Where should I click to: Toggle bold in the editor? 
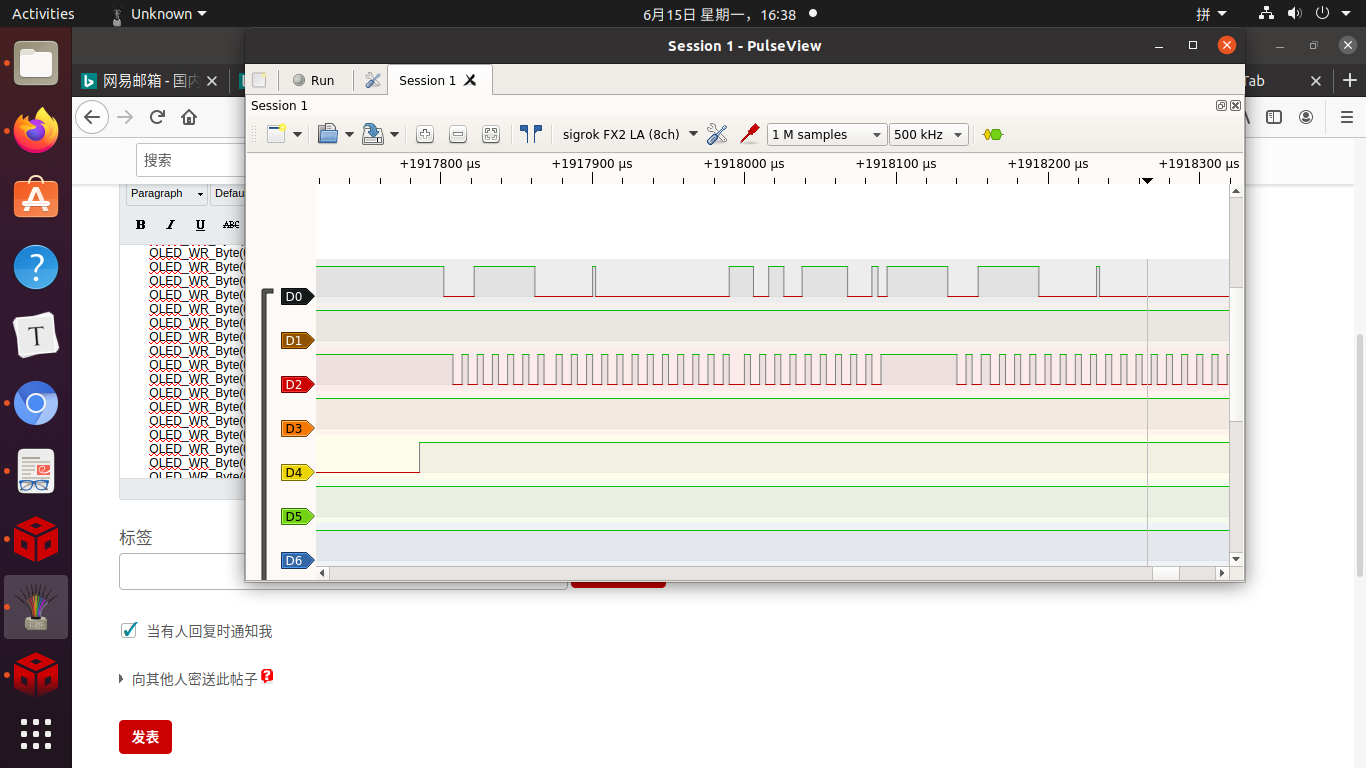(140, 224)
